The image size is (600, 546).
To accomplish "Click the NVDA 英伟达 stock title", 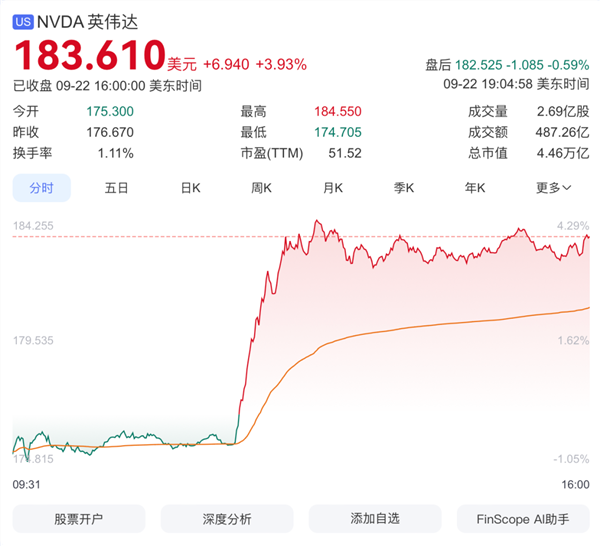I will point(87,22).
